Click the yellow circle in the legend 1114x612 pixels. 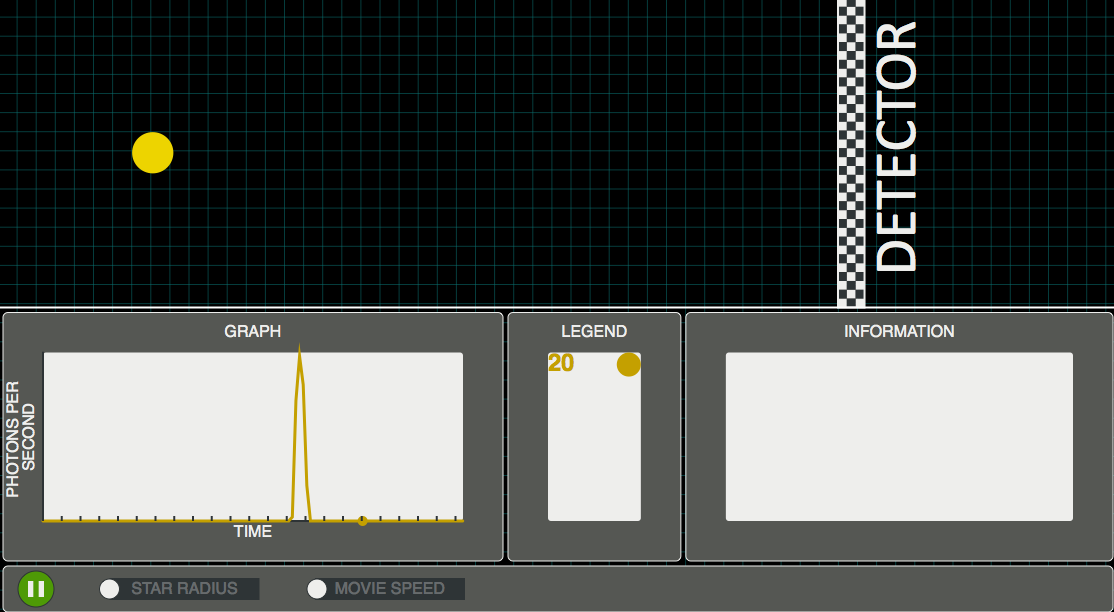628,365
